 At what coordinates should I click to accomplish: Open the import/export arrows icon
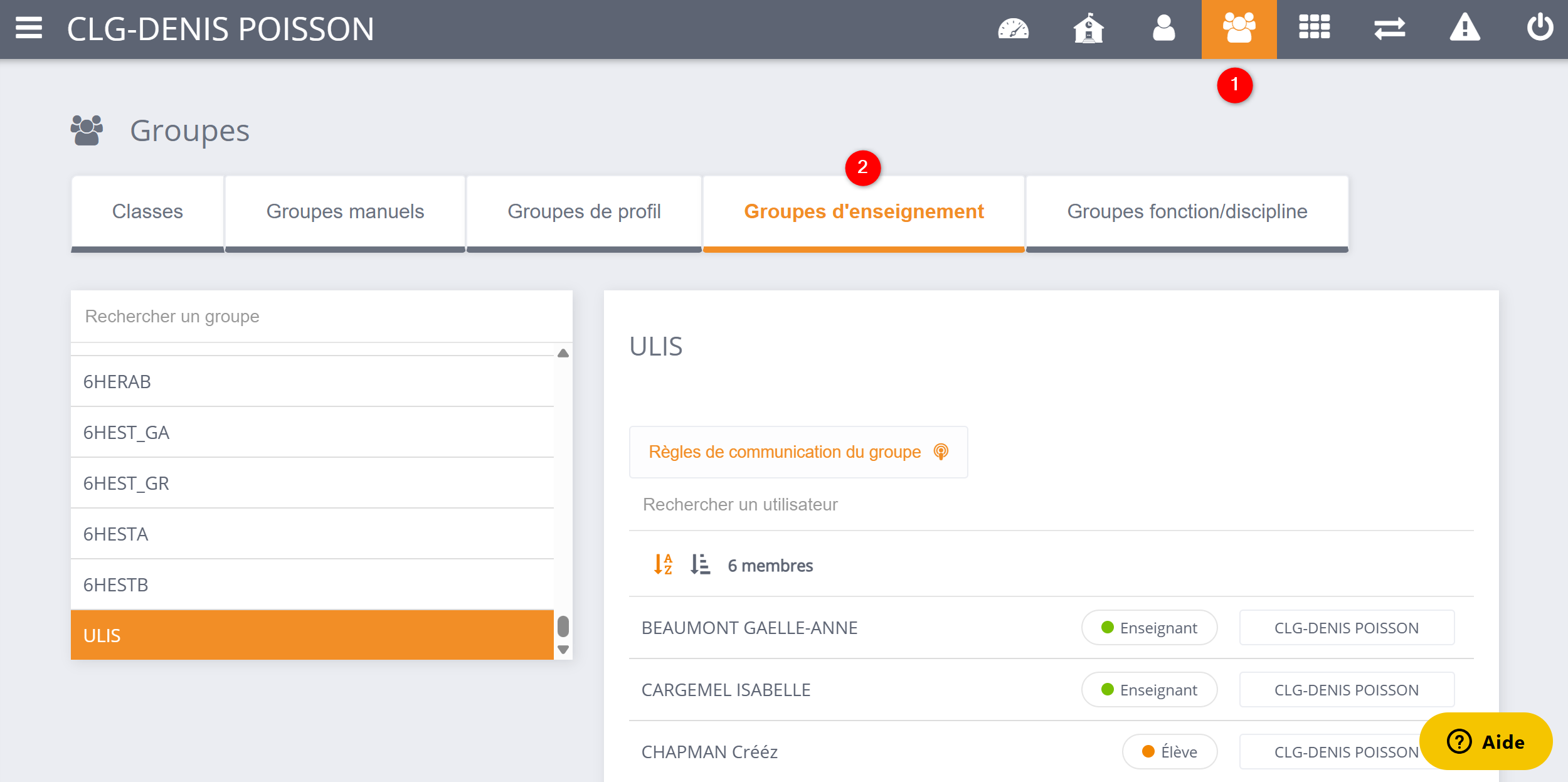(1389, 28)
